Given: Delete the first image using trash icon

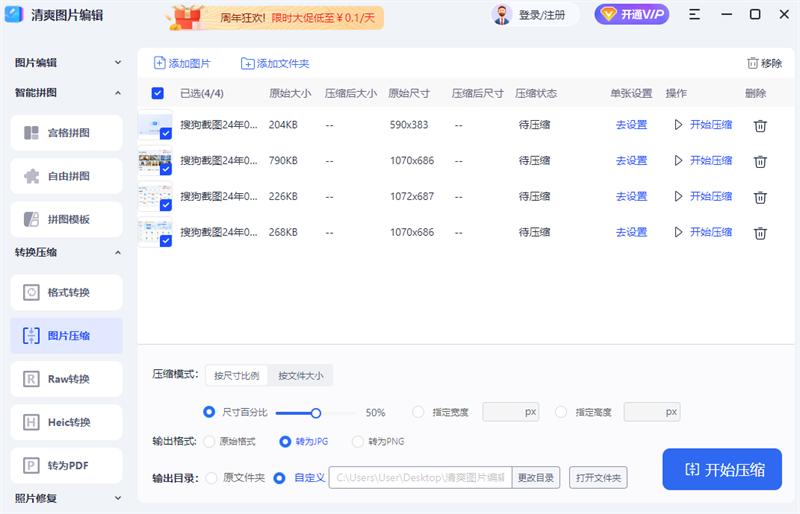Looking at the screenshot, I should click(x=760, y=125).
